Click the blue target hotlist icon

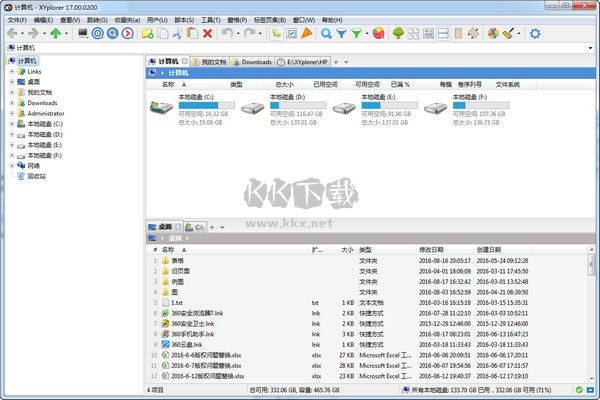[x=98, y=34]
